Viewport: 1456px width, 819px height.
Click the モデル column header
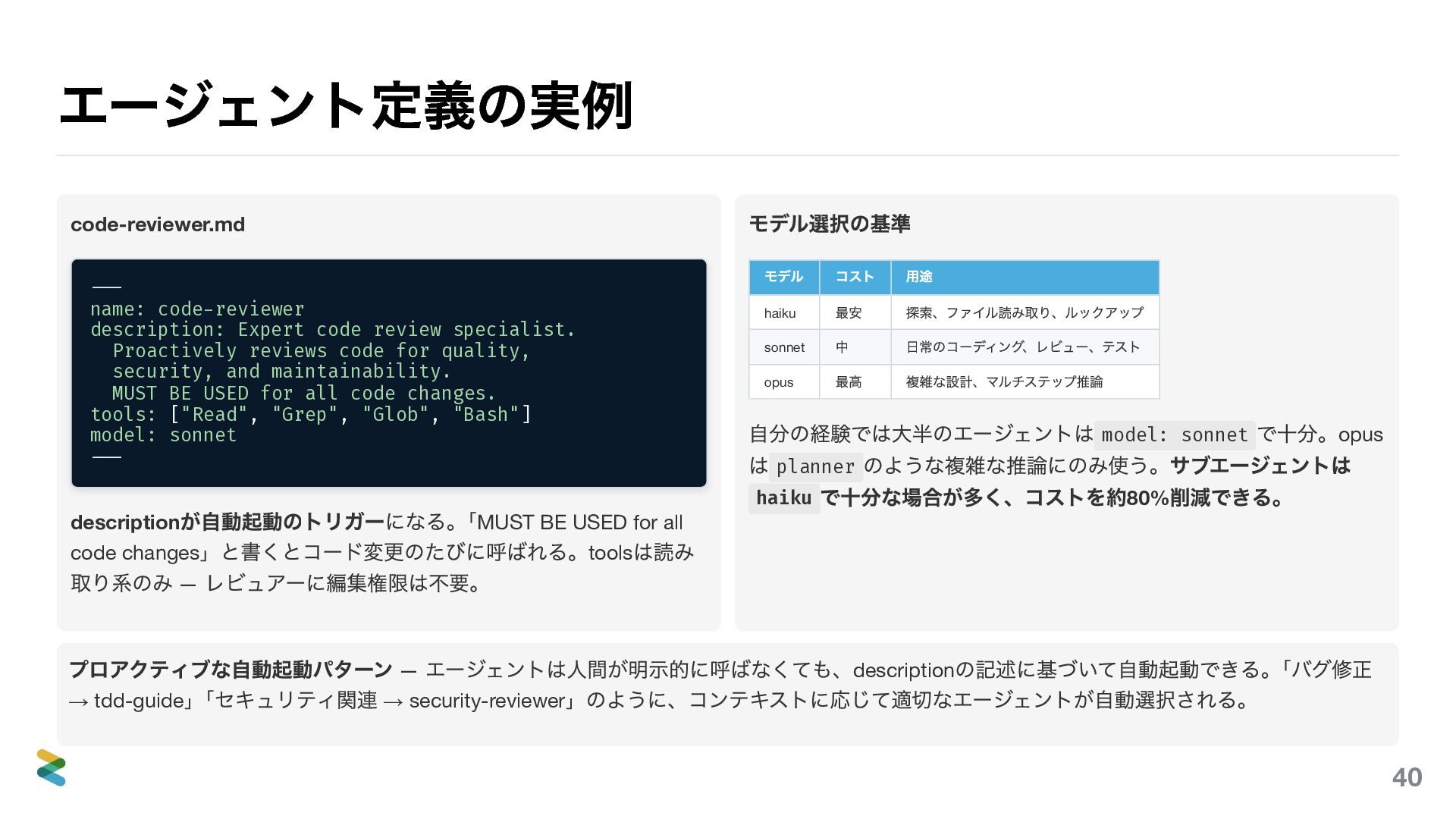783,277
